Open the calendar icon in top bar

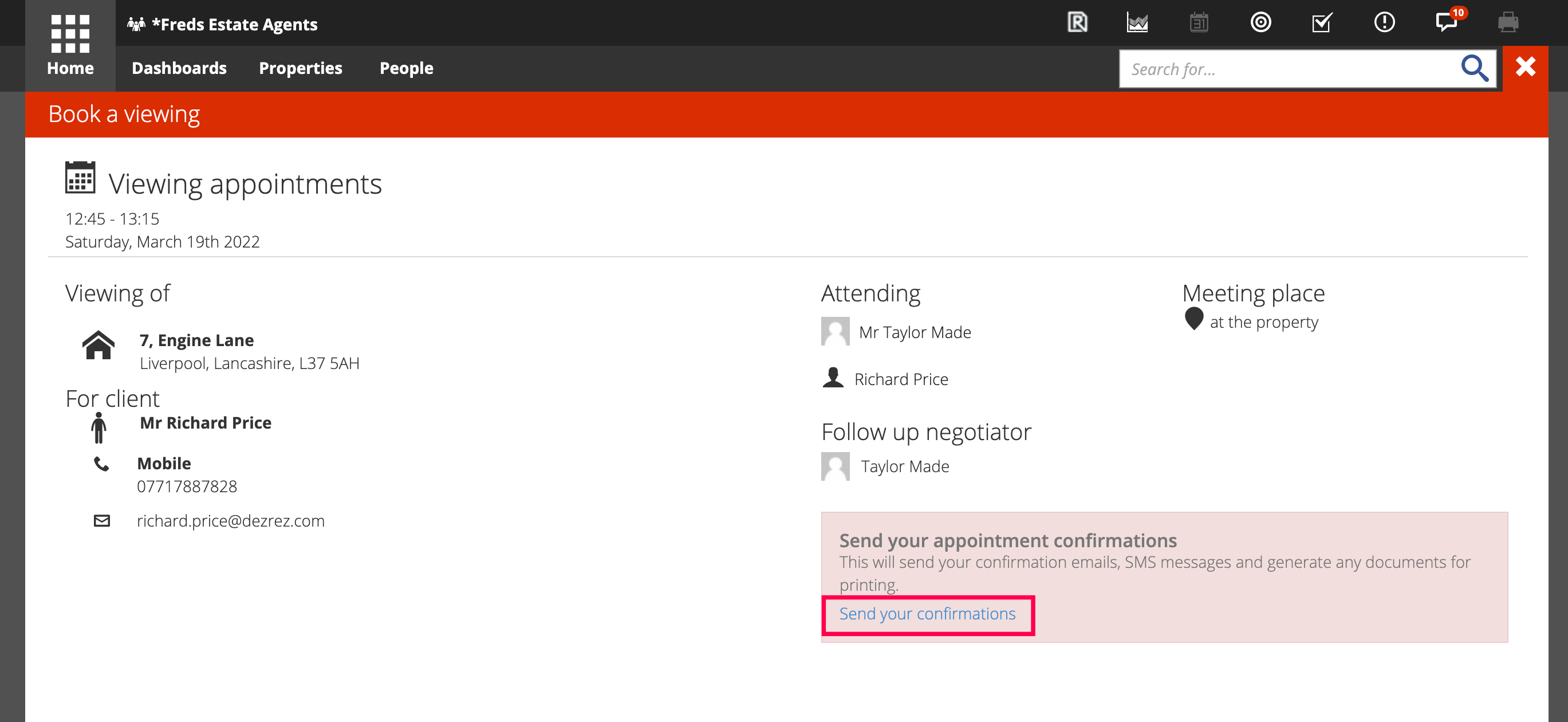[x=1199, y=22]
